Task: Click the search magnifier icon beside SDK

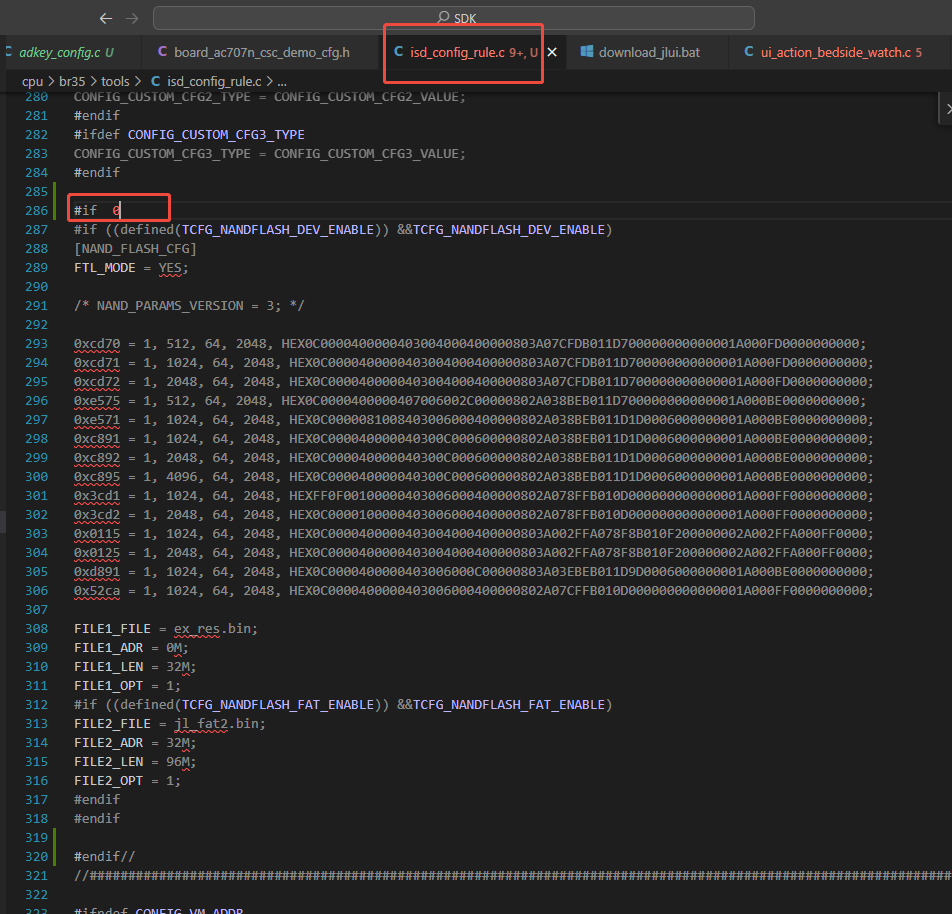Action: pyautogui.click(x=444, y=17)
